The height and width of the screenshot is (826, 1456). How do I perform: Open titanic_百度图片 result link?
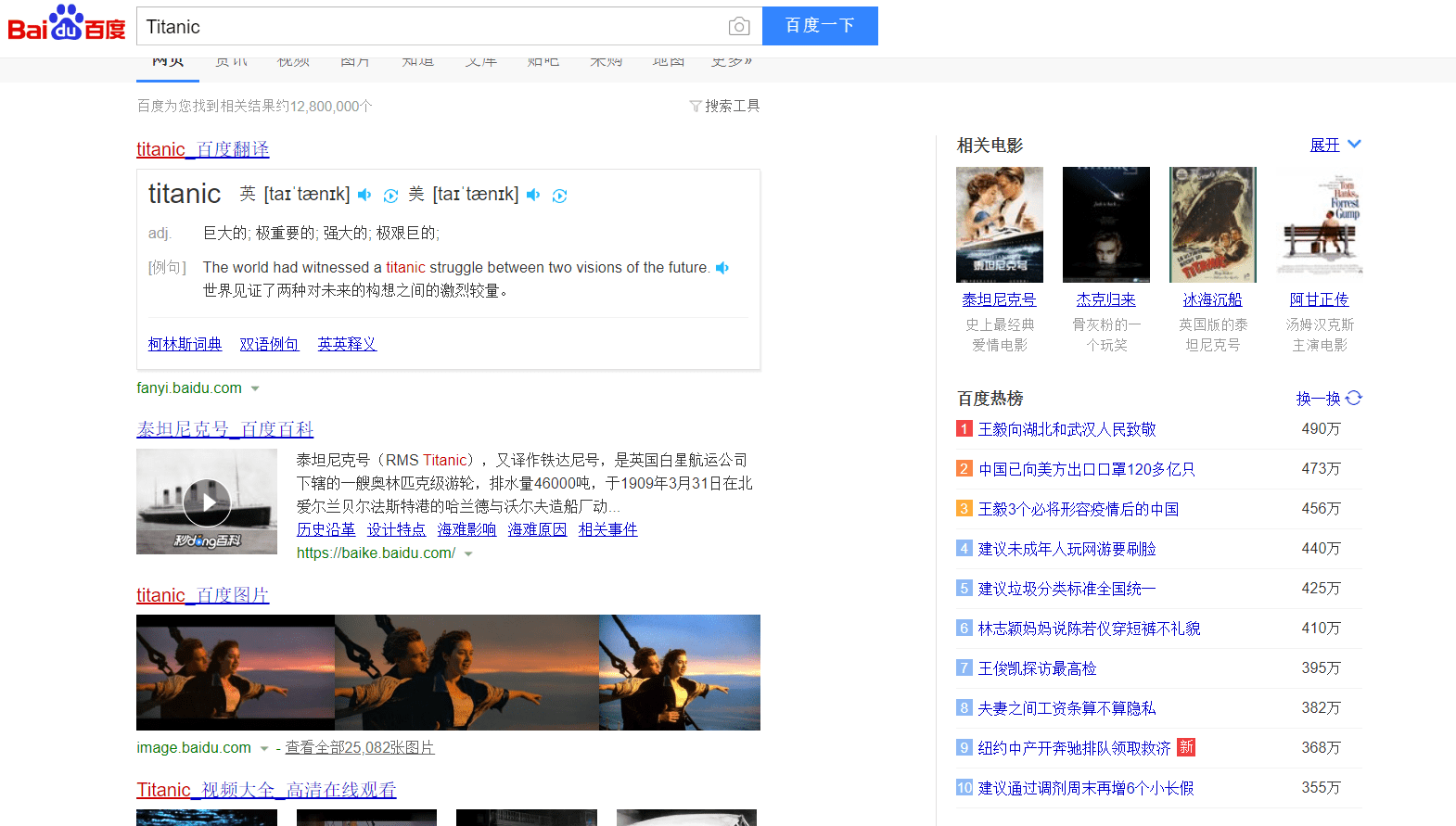[x=203, y=595]
